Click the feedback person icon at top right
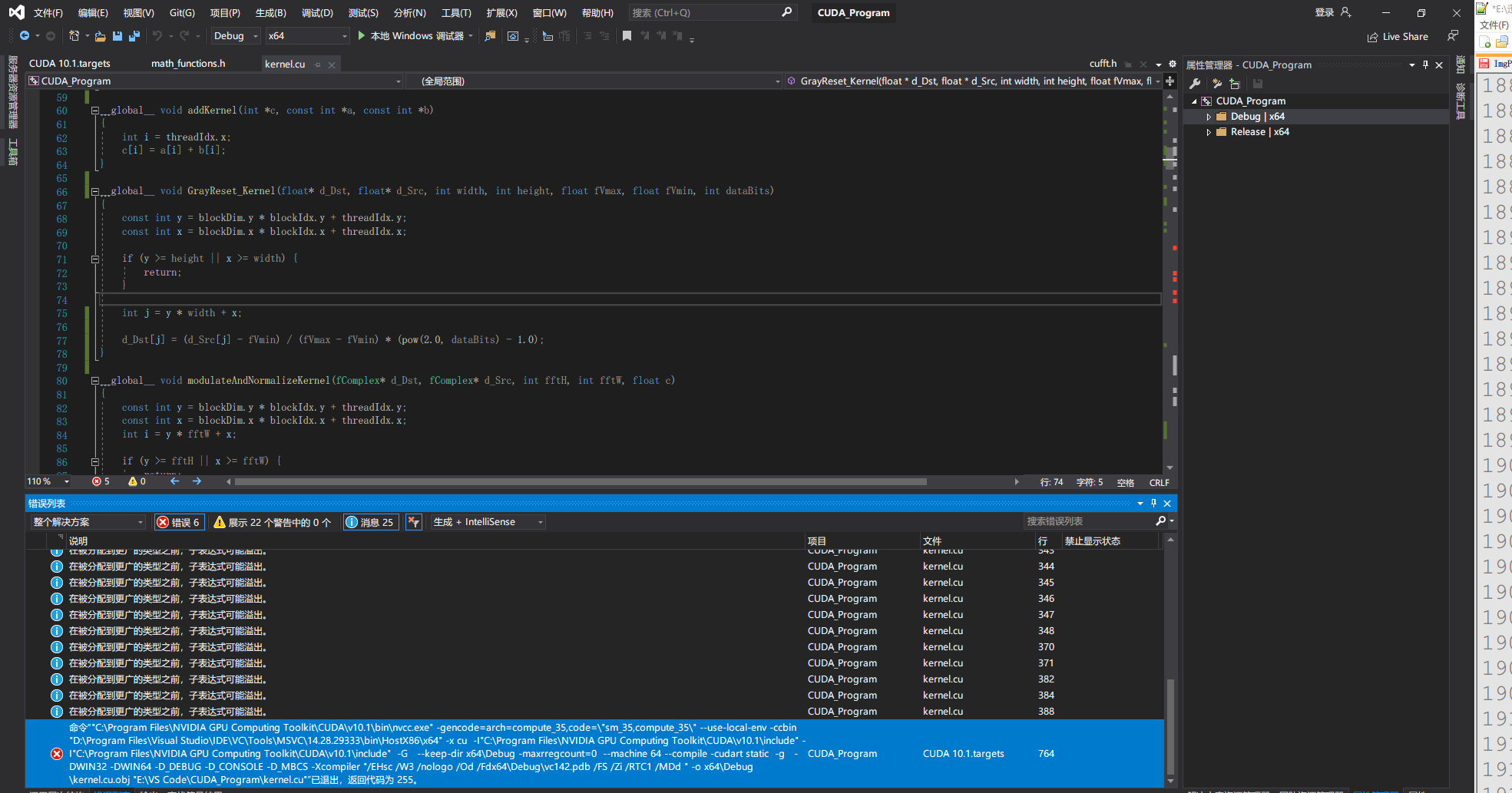 pos(1452,36)
